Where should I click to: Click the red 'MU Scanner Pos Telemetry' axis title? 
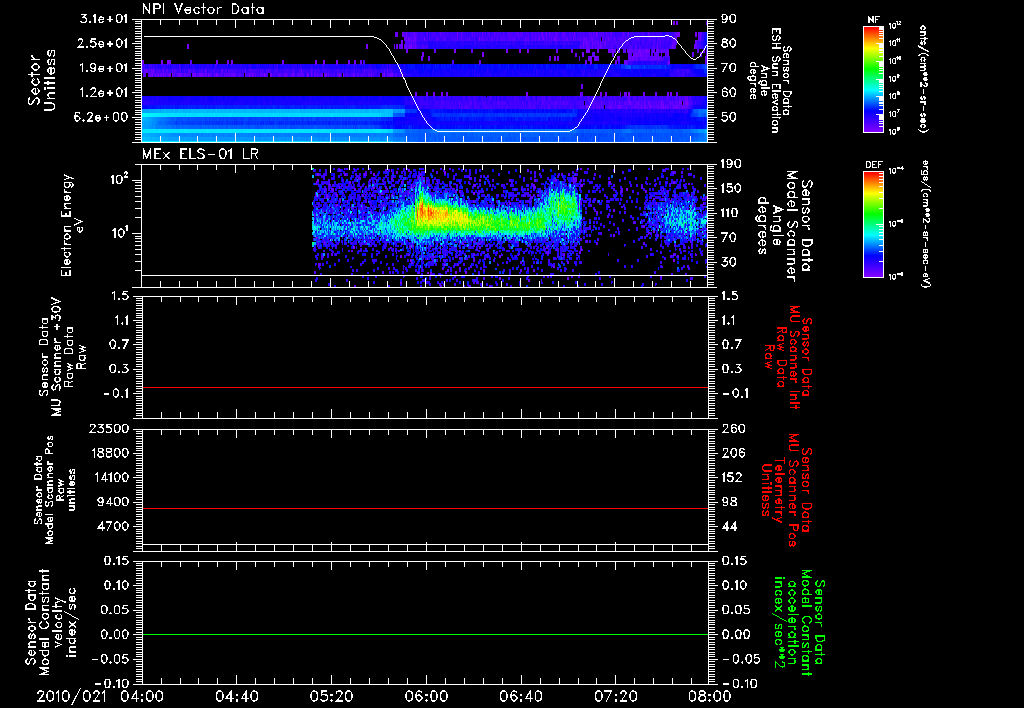pos(786,490)
